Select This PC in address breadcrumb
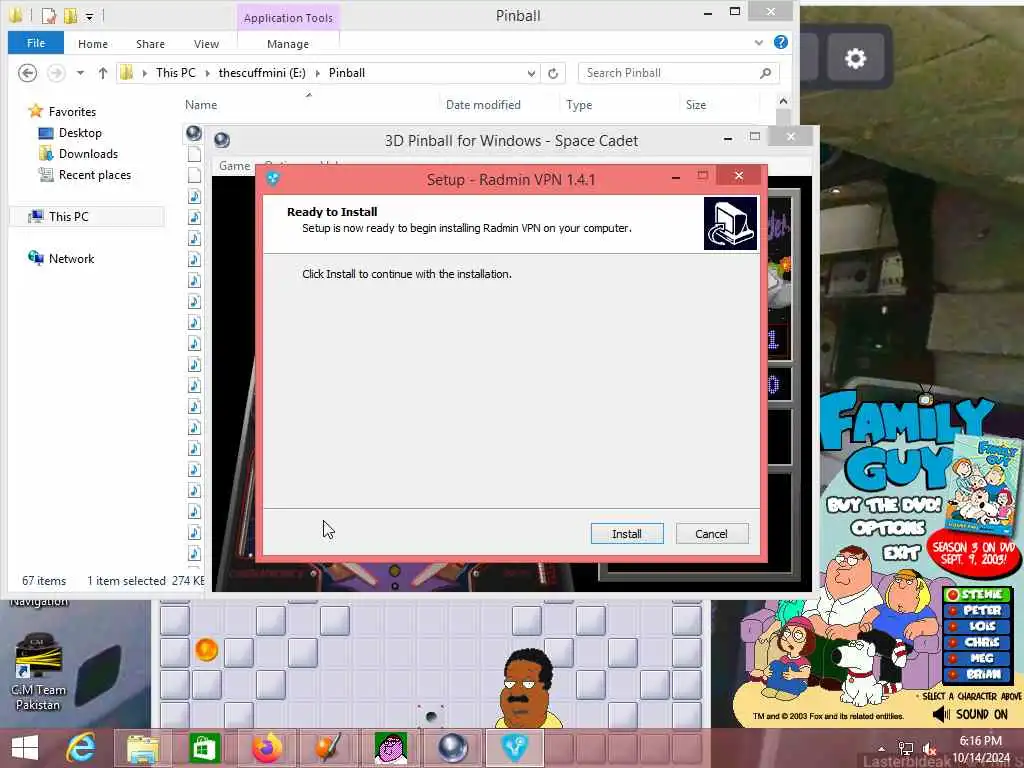This screenshot has width=1024, height=768. click(176, 73)
